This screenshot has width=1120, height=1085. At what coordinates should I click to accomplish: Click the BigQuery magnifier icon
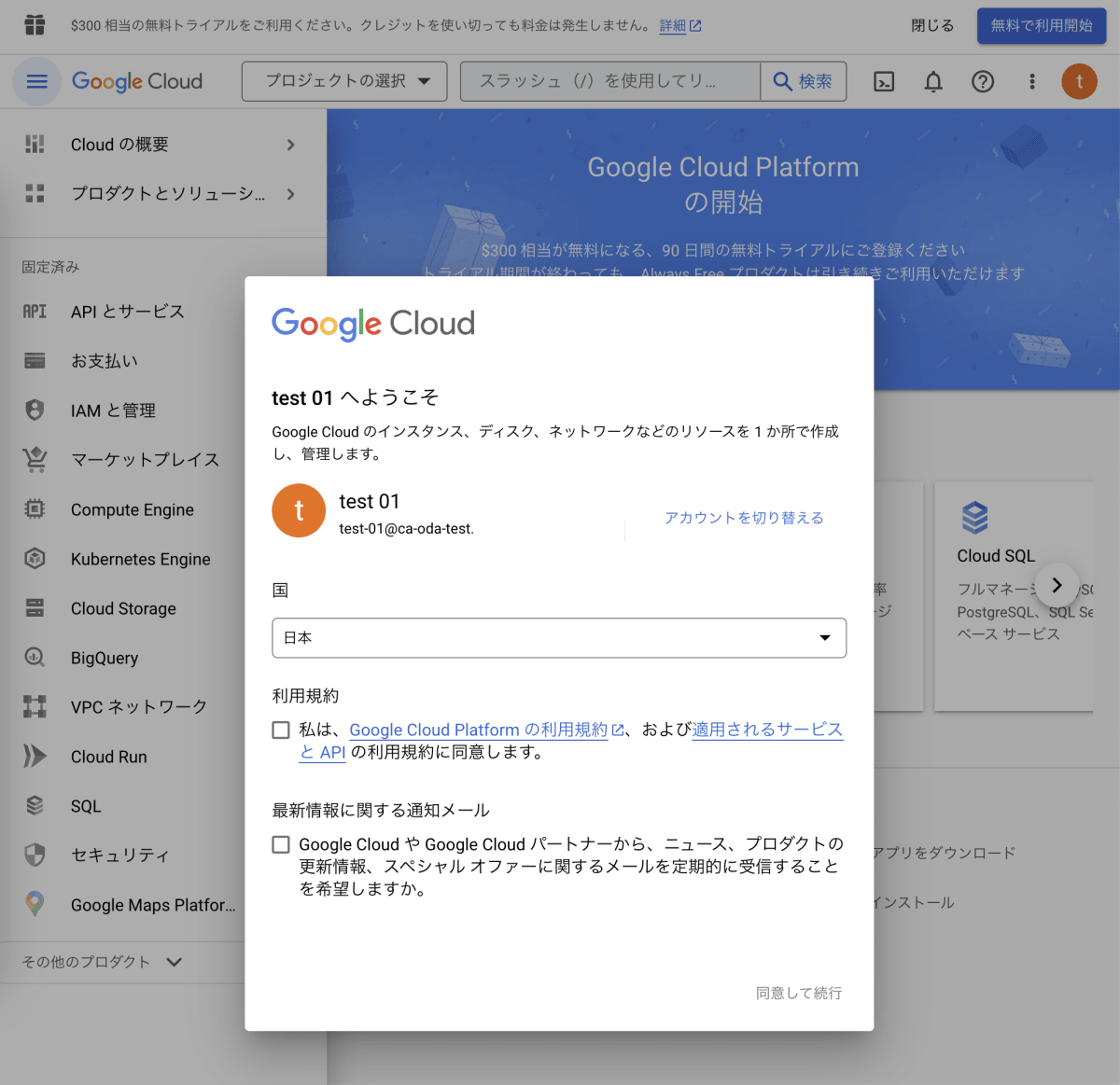pos(35,657)
